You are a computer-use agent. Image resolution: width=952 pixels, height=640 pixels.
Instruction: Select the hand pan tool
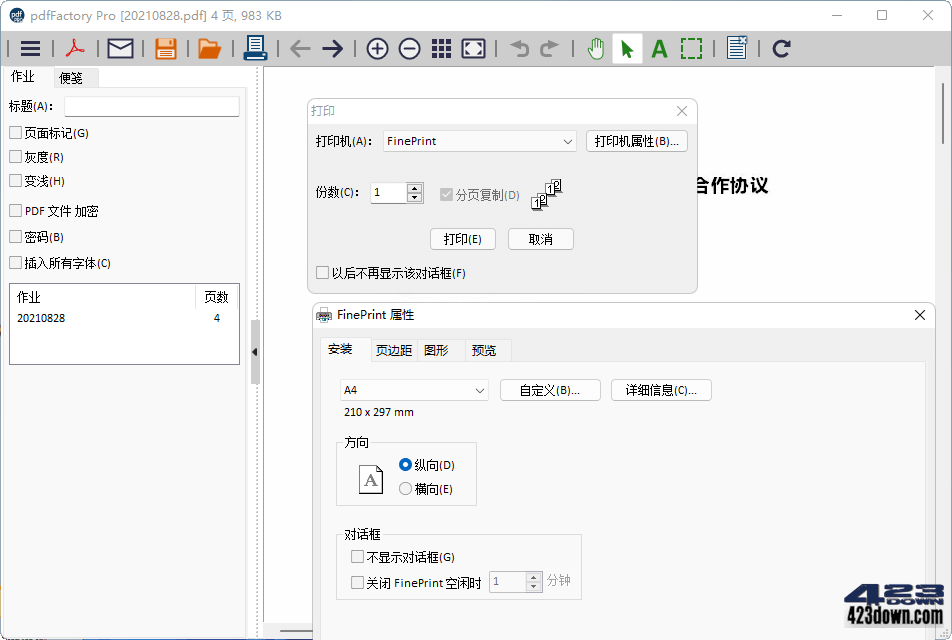click(595, 48)
